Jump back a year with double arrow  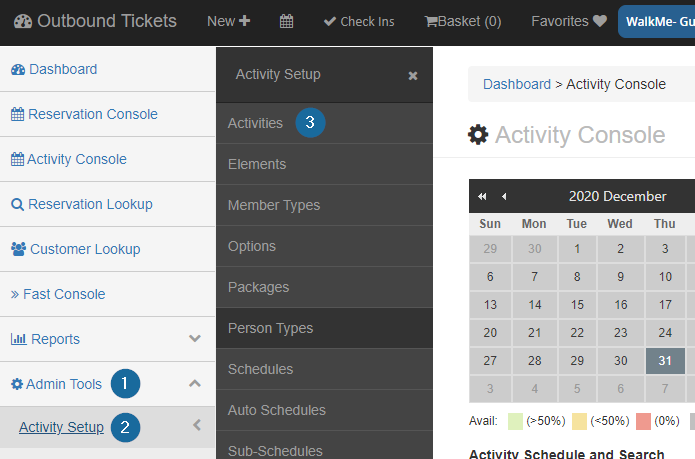point(482,196)
